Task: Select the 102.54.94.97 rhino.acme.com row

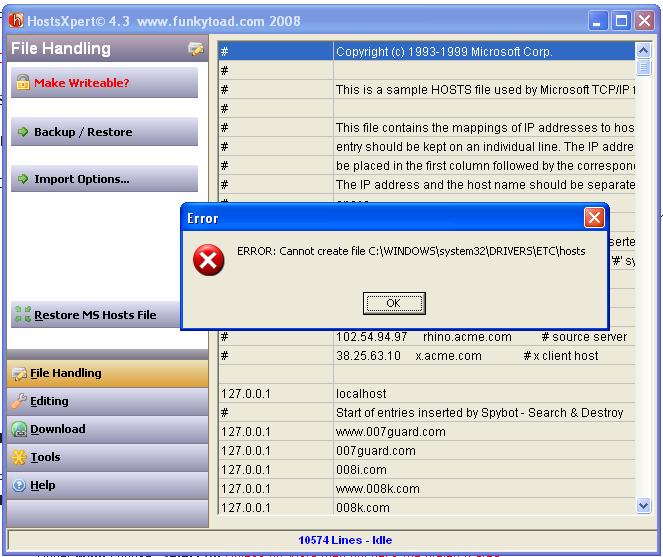Action: tap(427, 337)
